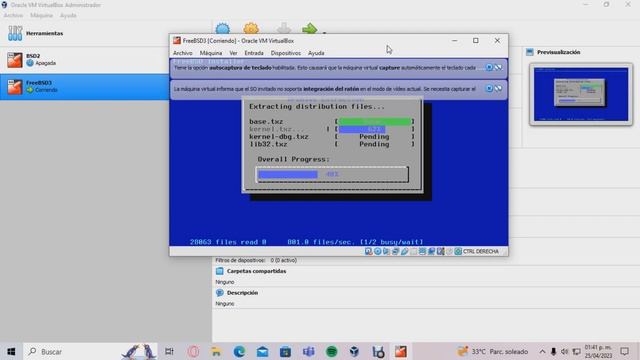Select the FreeBSD3 running machine entry
The image size is (640, 360).
point(84,87)
